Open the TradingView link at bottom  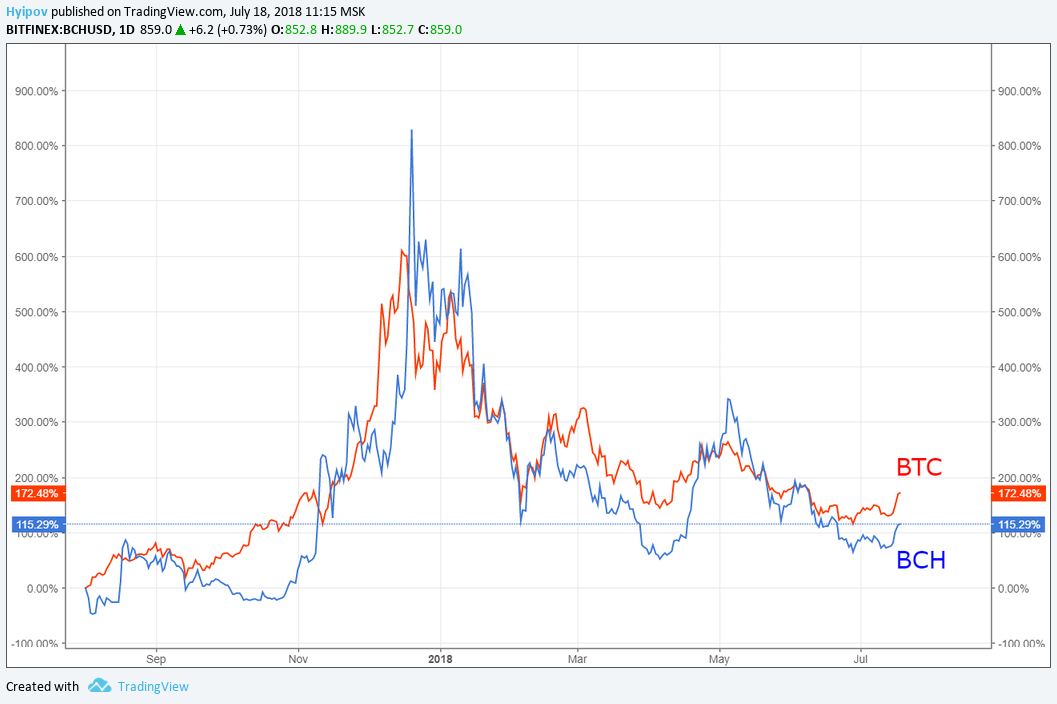coord(153,686)
